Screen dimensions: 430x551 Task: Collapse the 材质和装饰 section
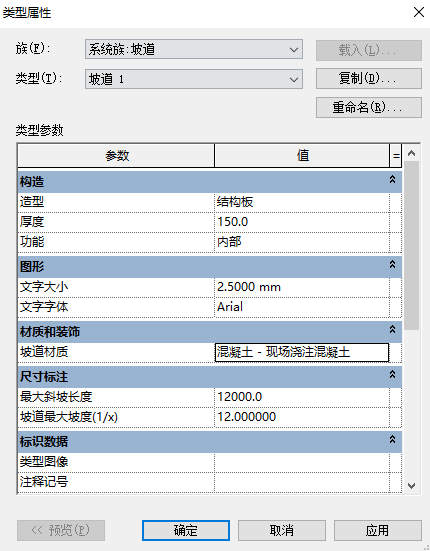point(392,329)
